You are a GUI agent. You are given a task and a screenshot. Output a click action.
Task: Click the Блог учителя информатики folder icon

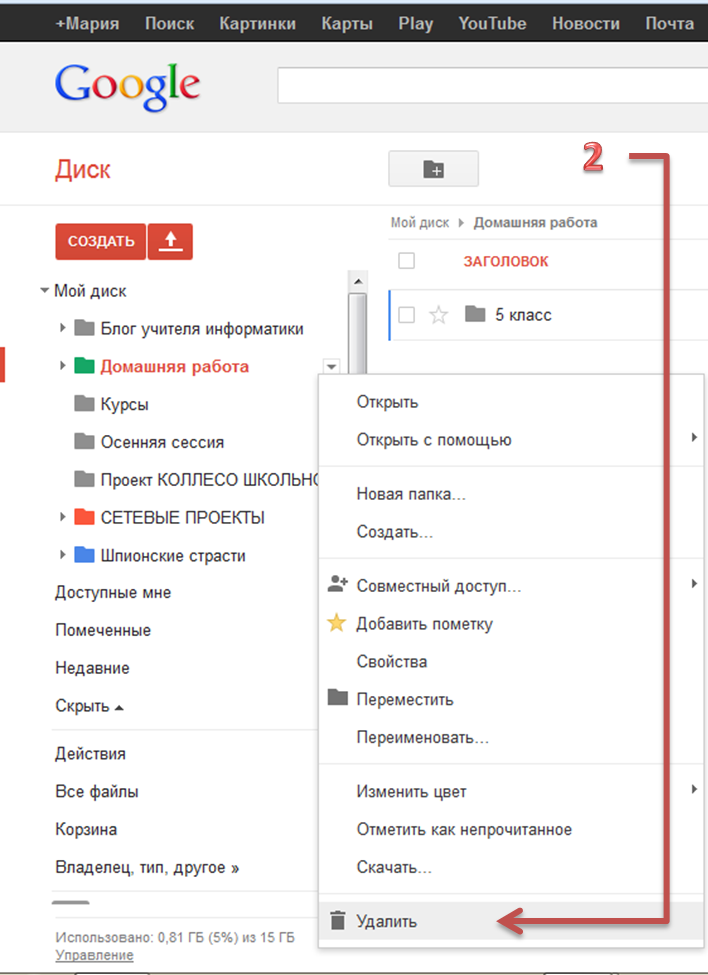click(84, 328)
